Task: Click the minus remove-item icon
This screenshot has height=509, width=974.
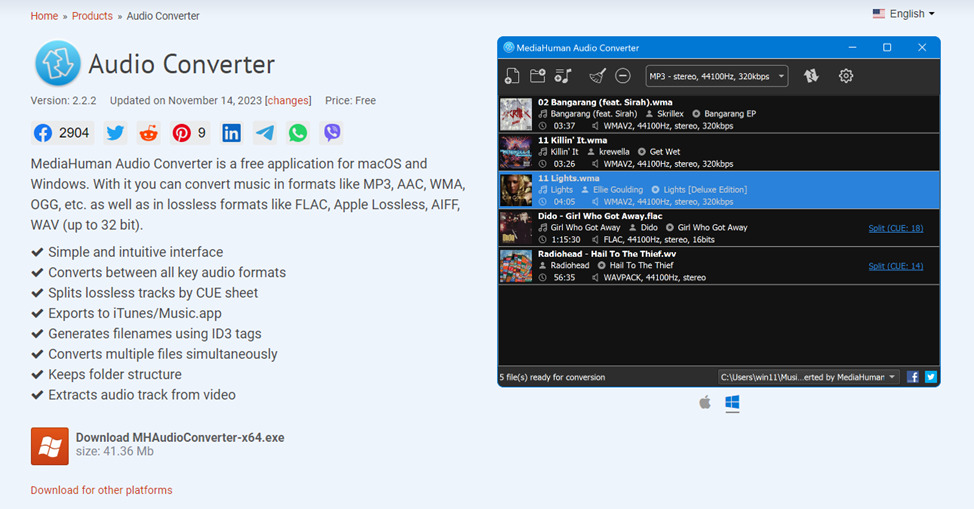Action: click(x=622, y=76)
